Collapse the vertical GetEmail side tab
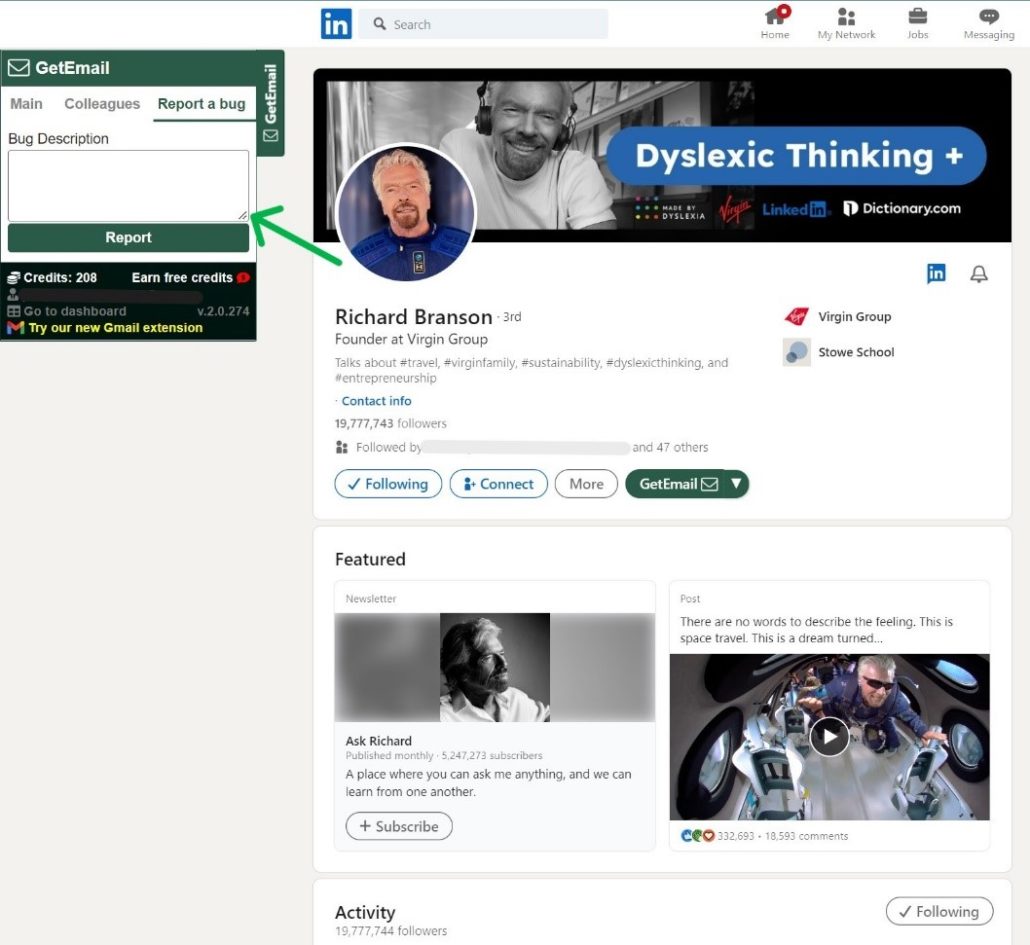Viewport: 1030px width, 945px height. pos(270,103)
